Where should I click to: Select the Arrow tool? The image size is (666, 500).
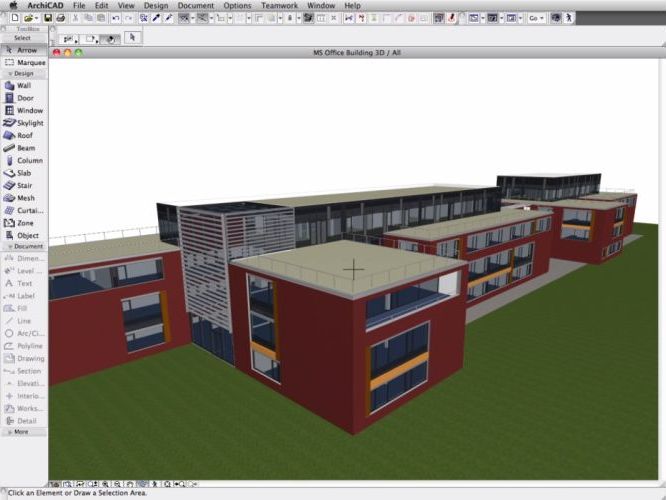click(24, 50)
